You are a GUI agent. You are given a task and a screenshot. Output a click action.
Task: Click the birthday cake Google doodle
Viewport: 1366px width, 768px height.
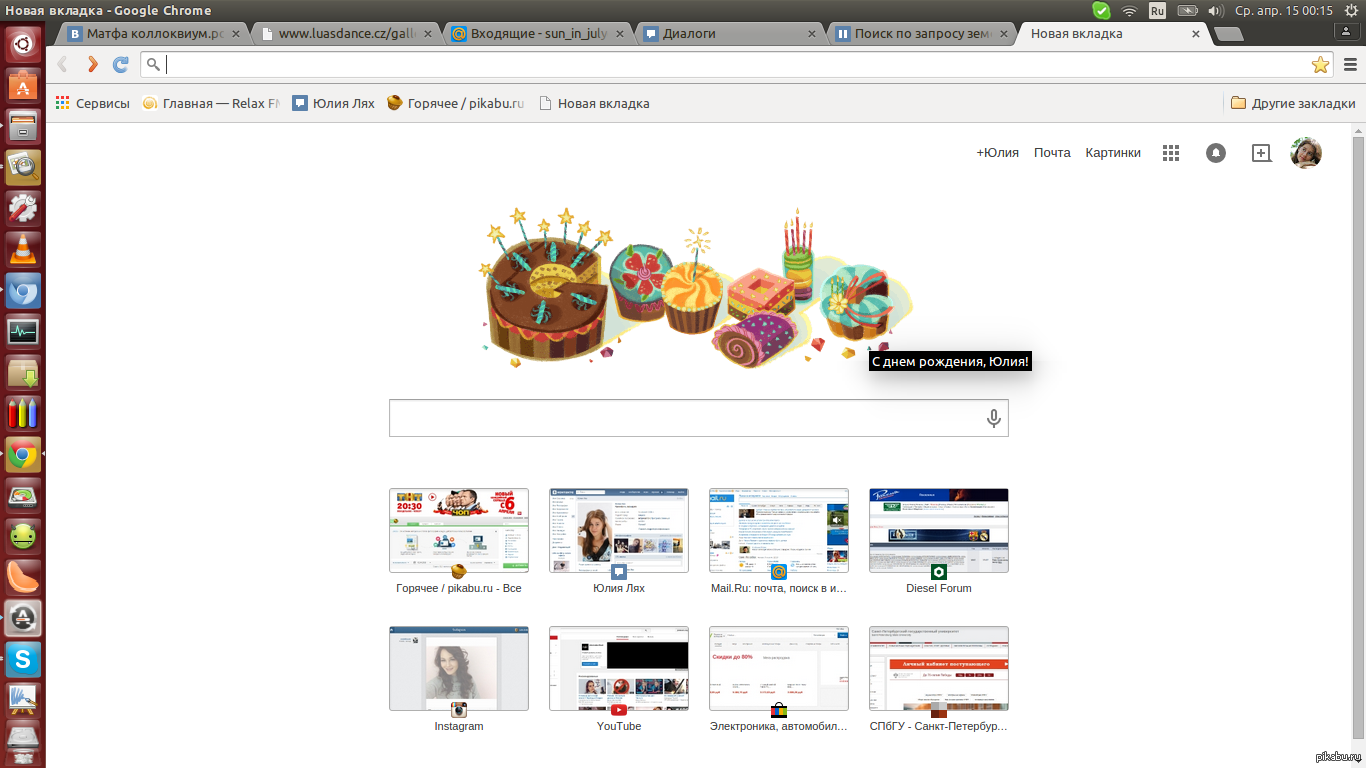[x=695, y=287]
